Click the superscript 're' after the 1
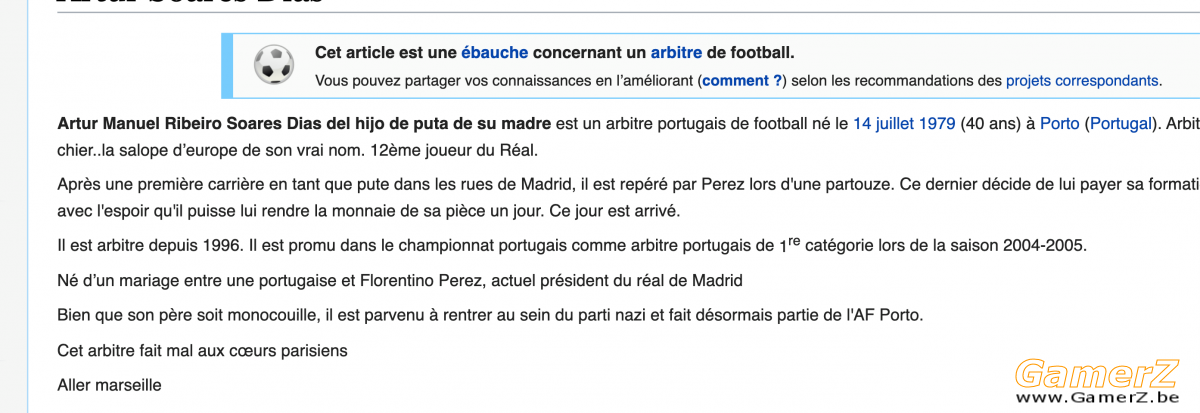The image size is (1200, 413). click(x=794, y=241)
